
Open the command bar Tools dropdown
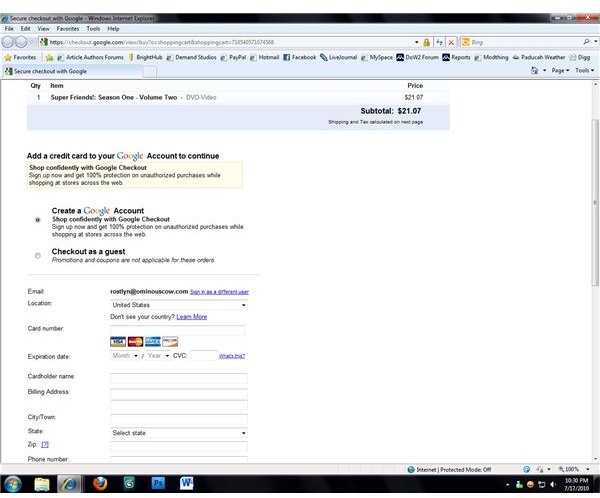[584, 70]
